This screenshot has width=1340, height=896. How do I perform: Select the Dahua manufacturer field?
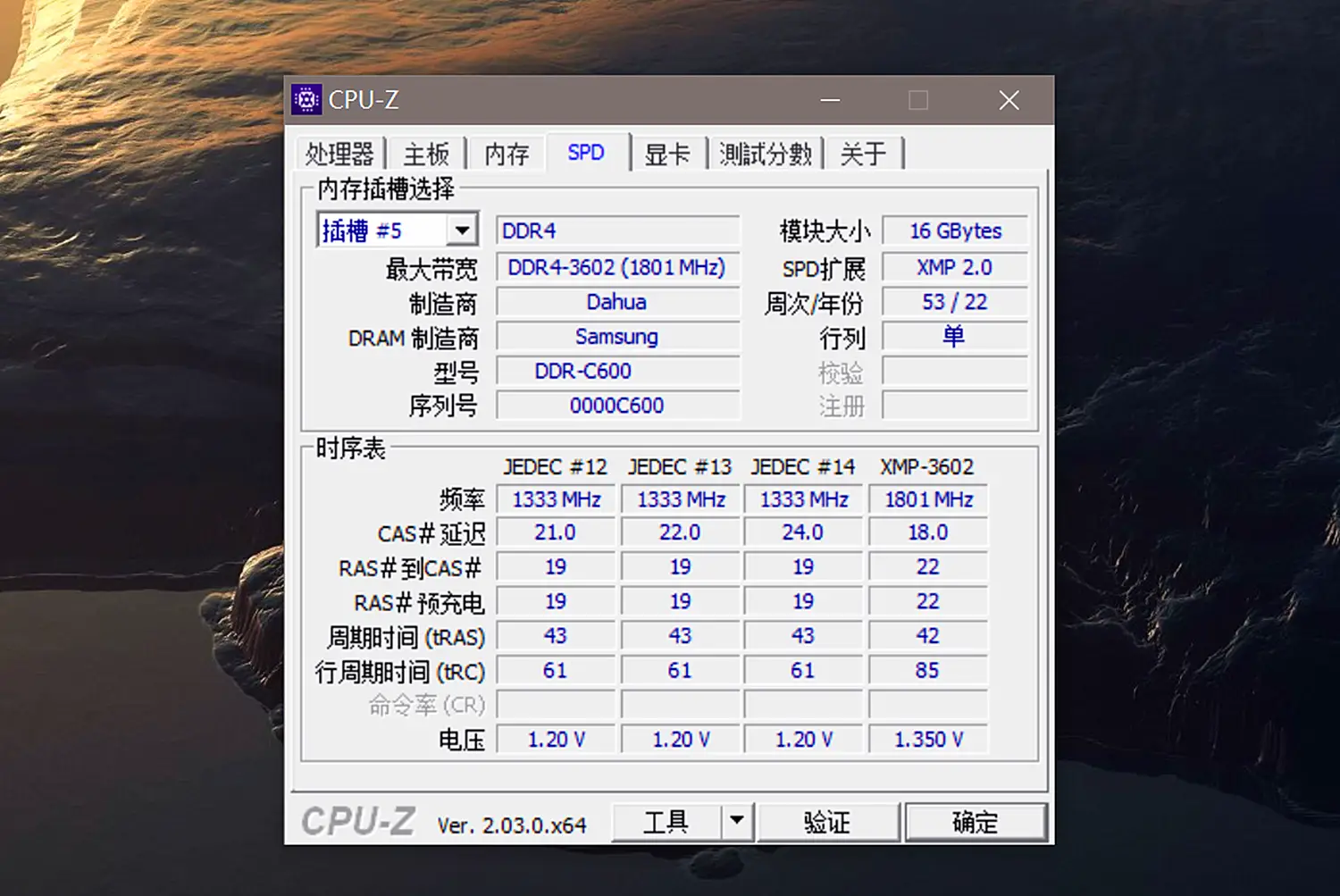(x=617, y=302)
